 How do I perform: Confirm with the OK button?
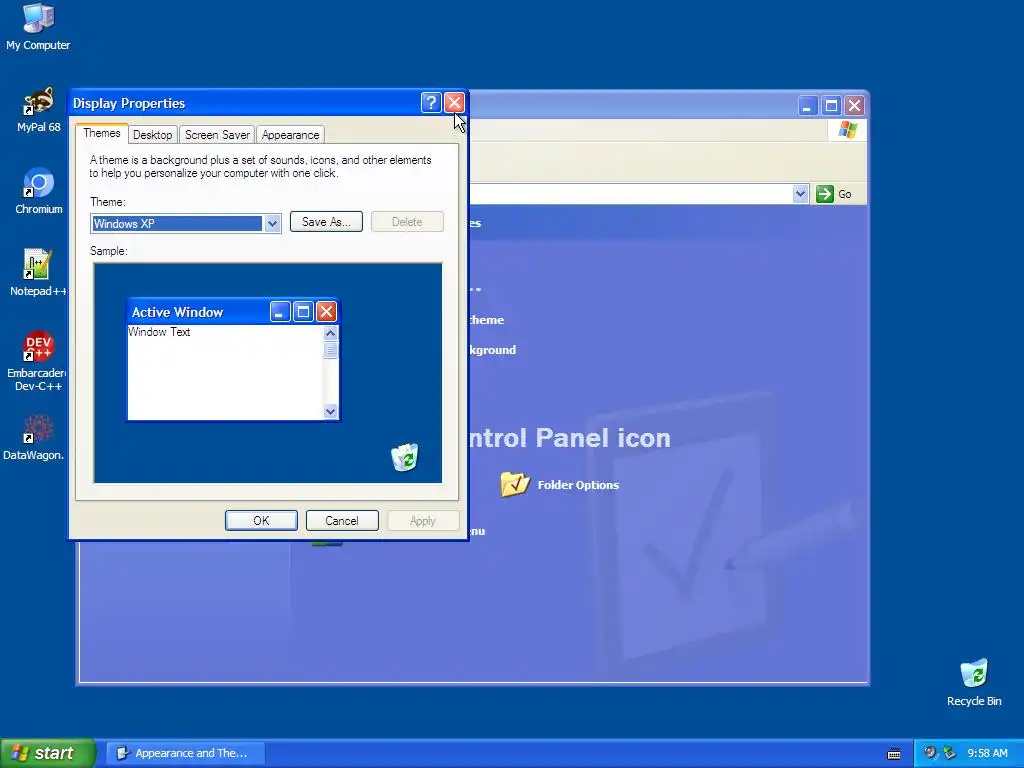point(261,520)
